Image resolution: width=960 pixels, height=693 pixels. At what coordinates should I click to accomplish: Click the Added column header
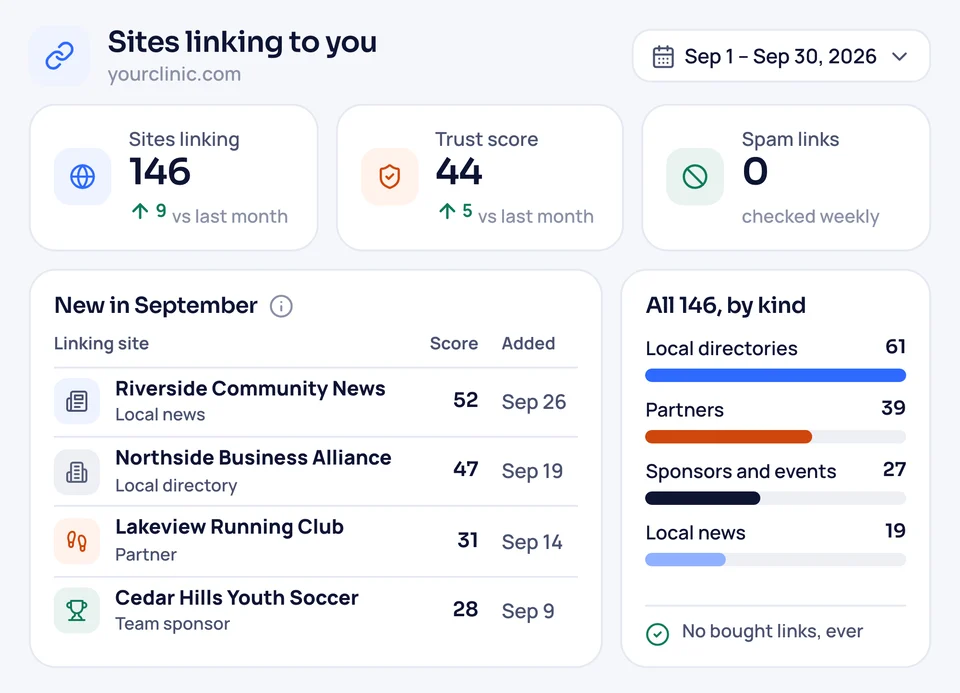pos(528,343)
